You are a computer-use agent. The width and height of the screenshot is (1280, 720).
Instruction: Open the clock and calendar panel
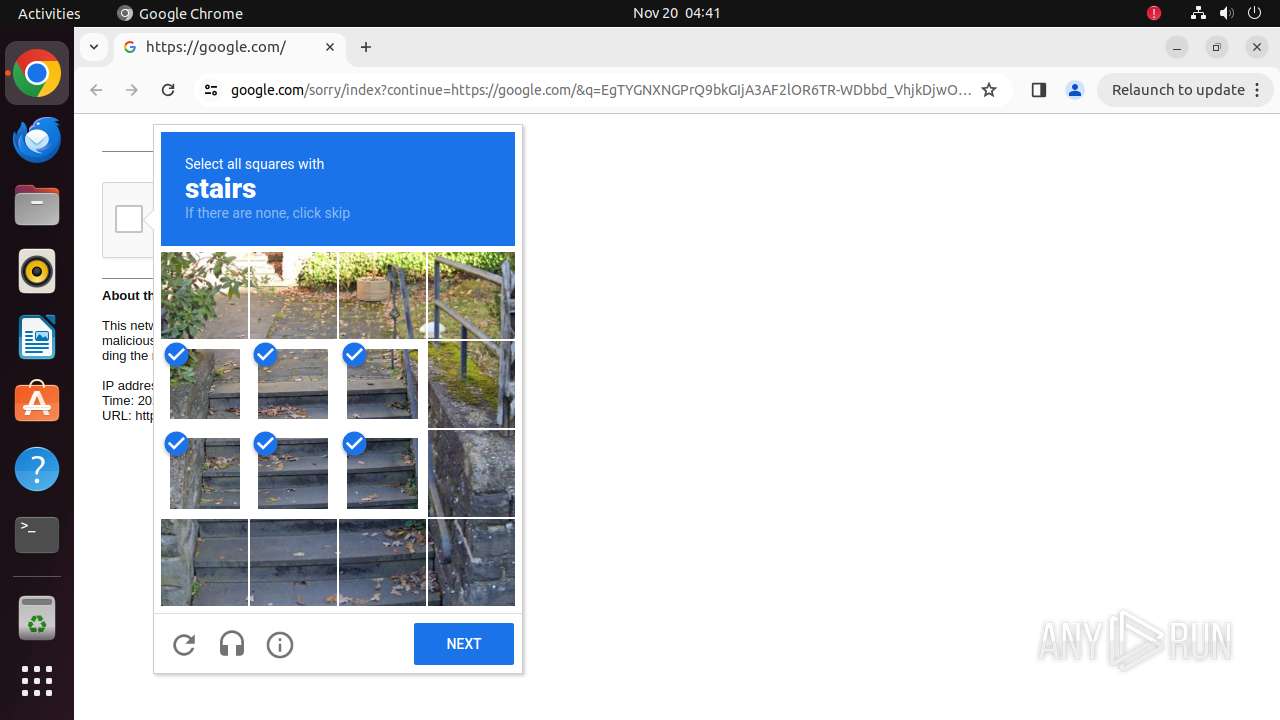[677, 13]
